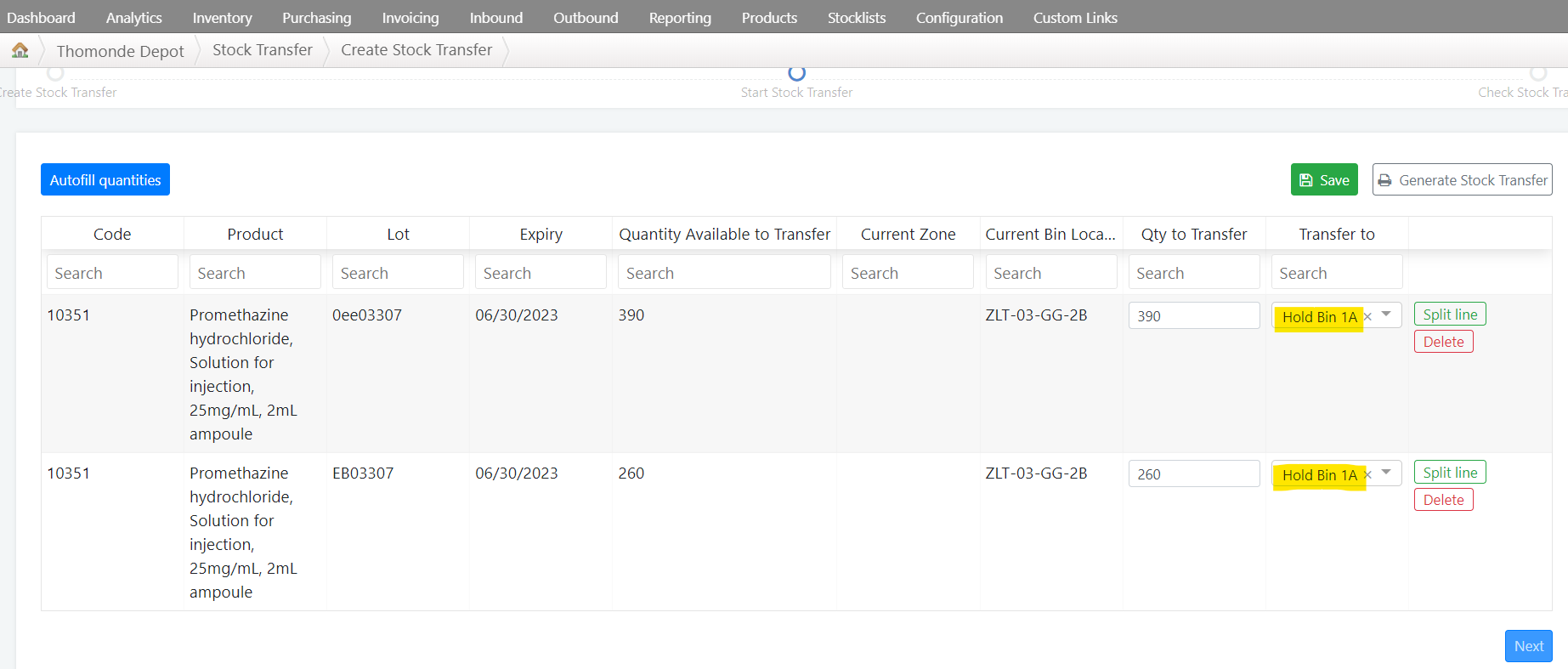Click Create Stock Transfer breadcrumb

tap(416, 50)
